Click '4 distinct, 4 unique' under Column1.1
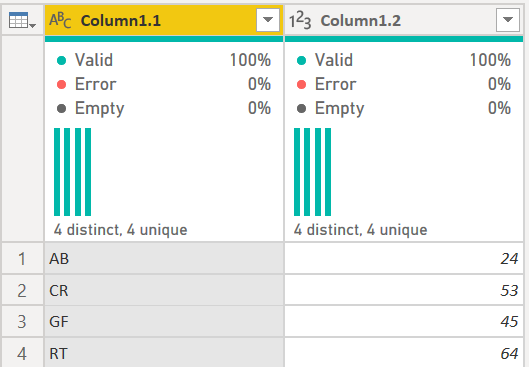 tap(120, 230)
